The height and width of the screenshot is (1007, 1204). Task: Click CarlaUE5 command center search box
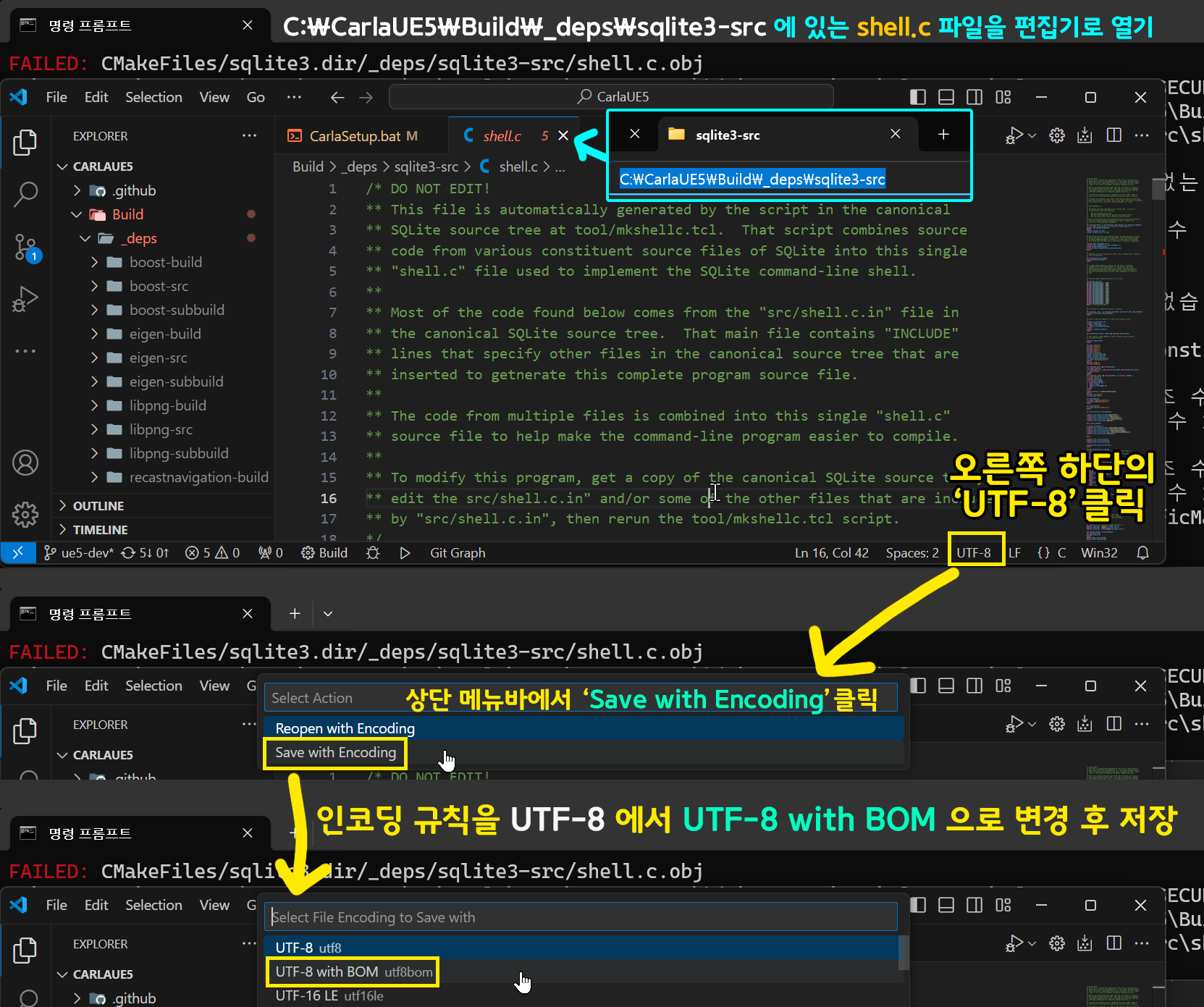point(611,97)
